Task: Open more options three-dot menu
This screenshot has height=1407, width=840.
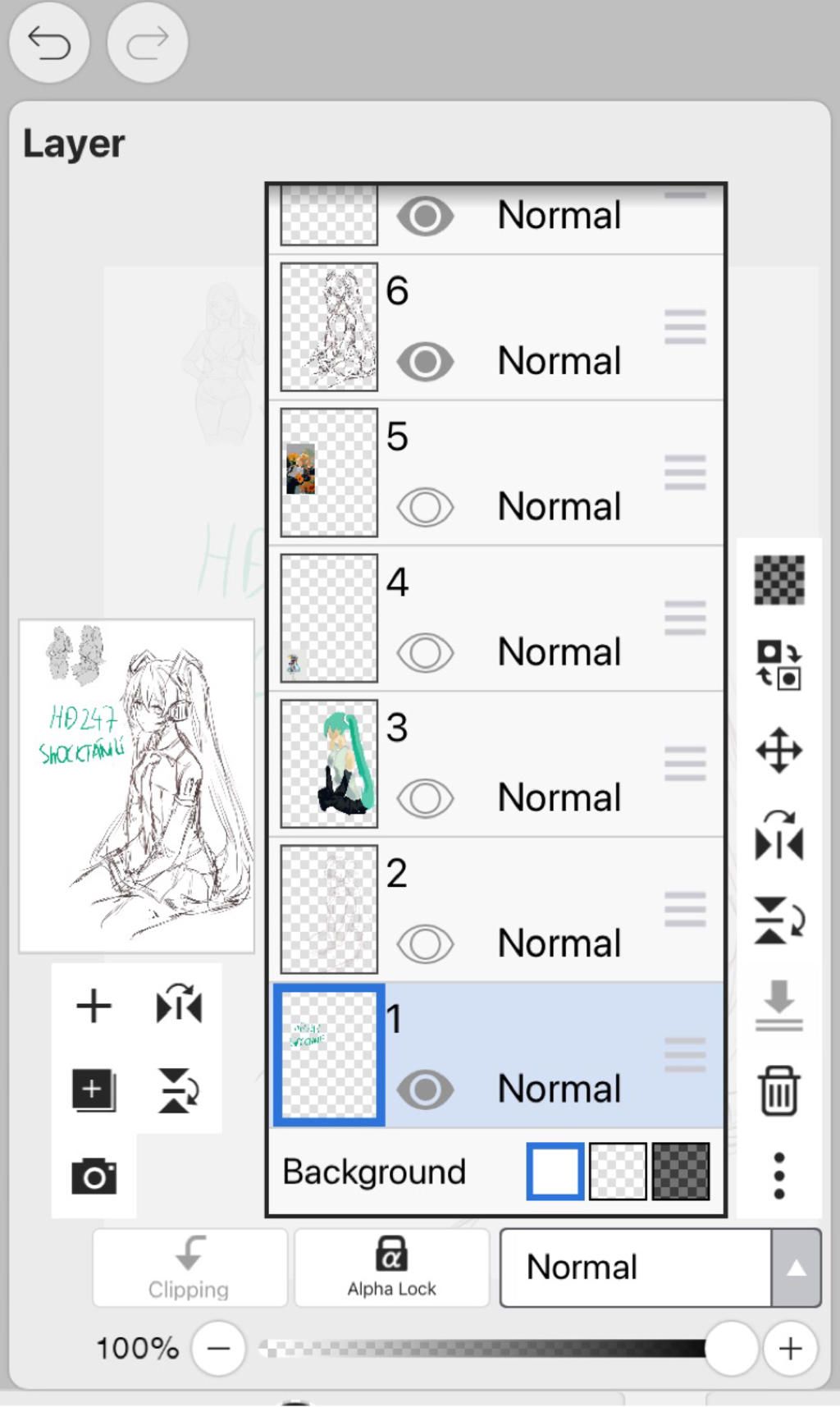Action: pos(779,1176)
